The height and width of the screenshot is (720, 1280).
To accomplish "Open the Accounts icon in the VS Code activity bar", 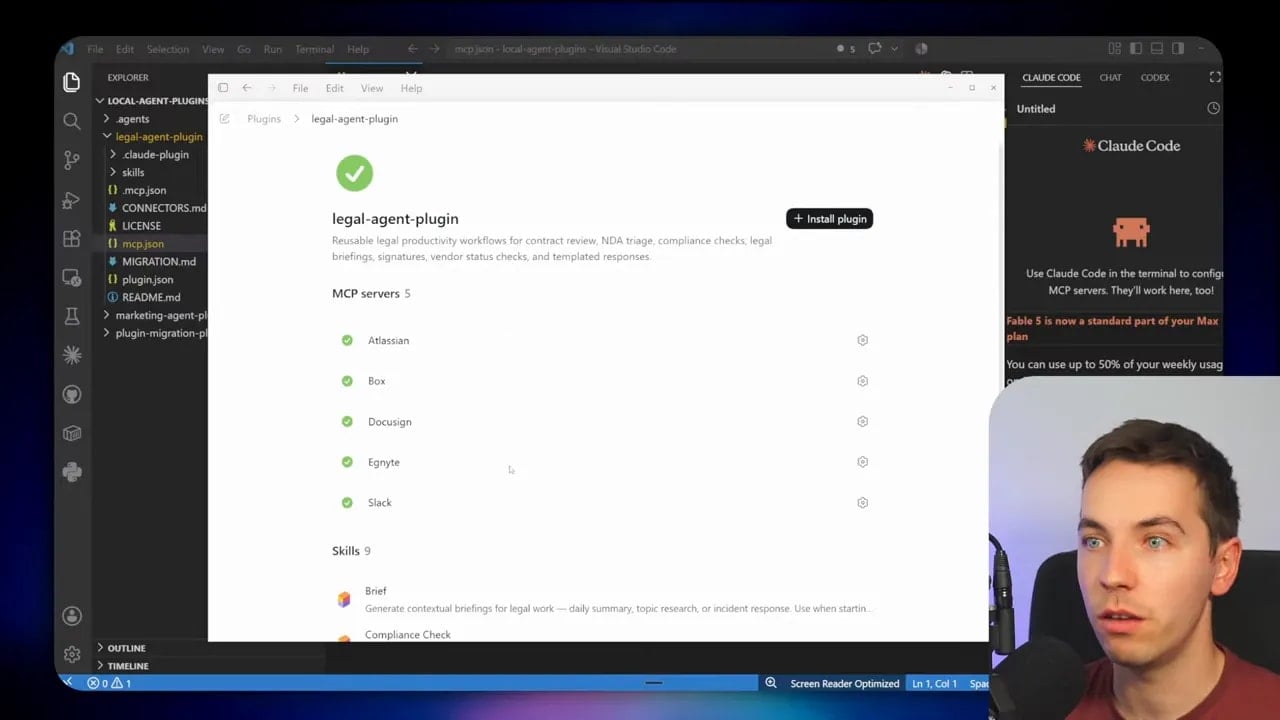I will pos(72,616).
